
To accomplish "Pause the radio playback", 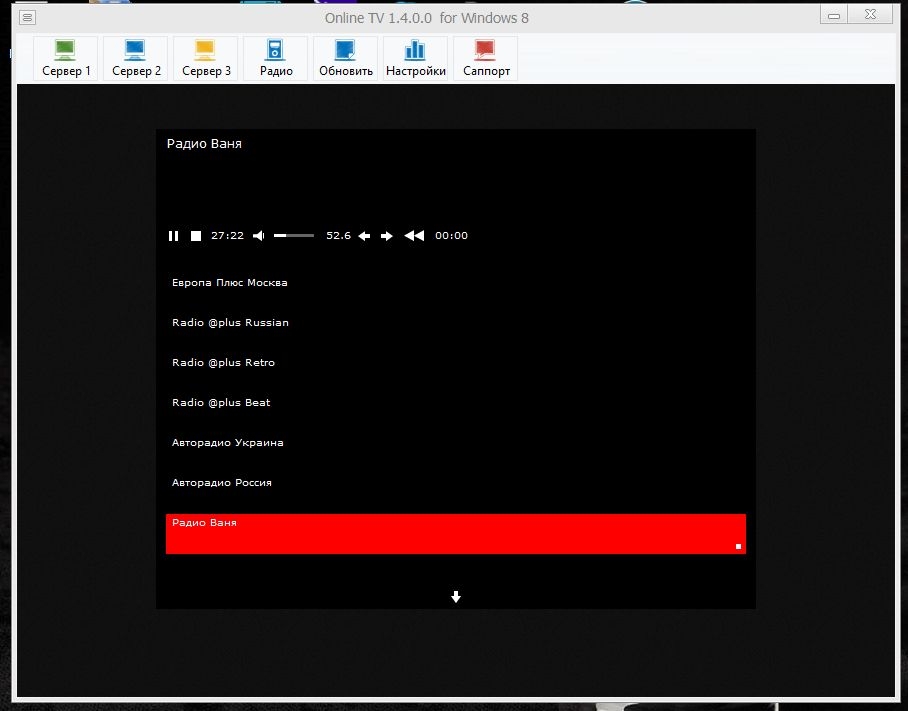I will coord(173,236).
